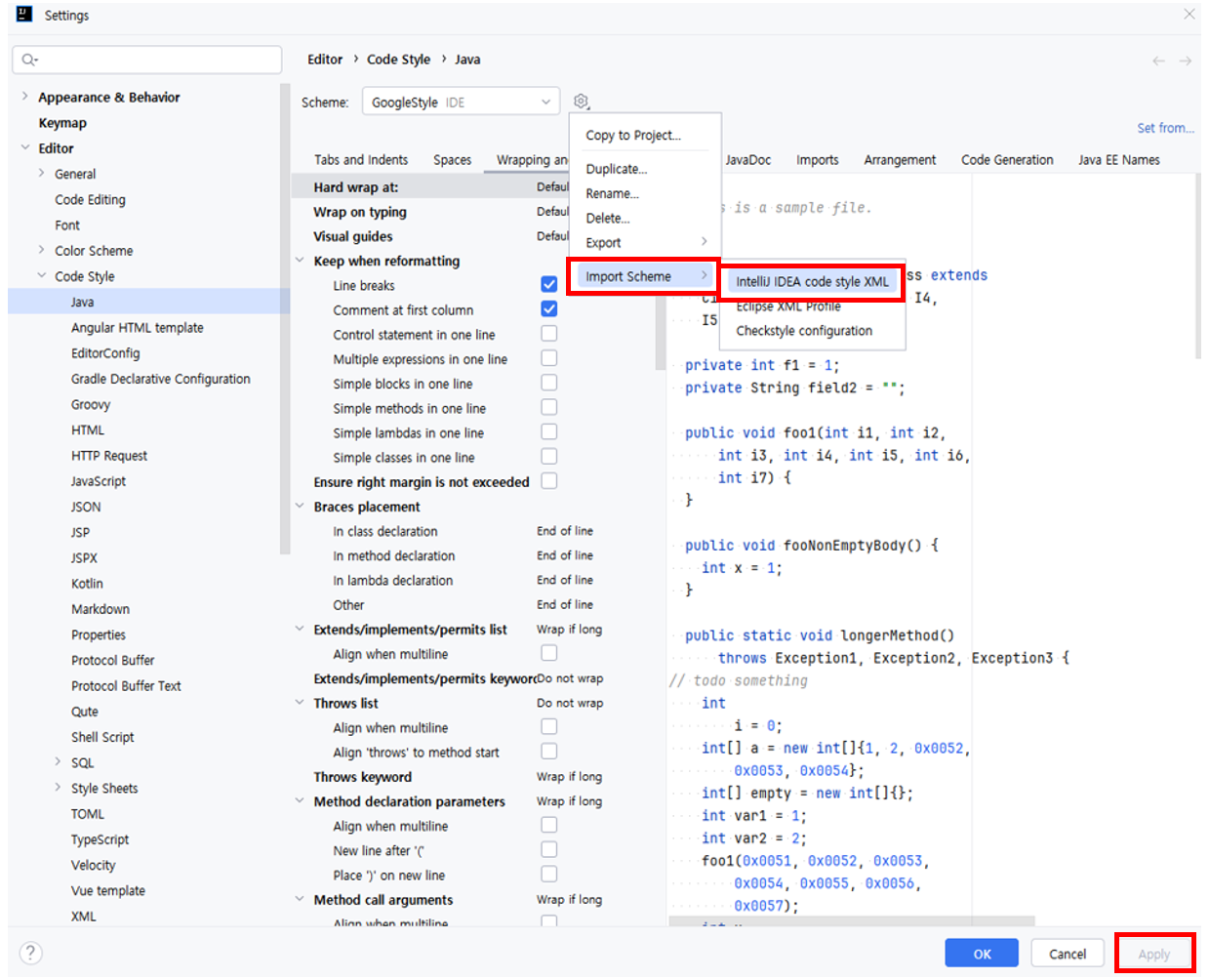Enable Control statement in one line
Viewport: 1210px width, 980px height.
pos(549,334)
